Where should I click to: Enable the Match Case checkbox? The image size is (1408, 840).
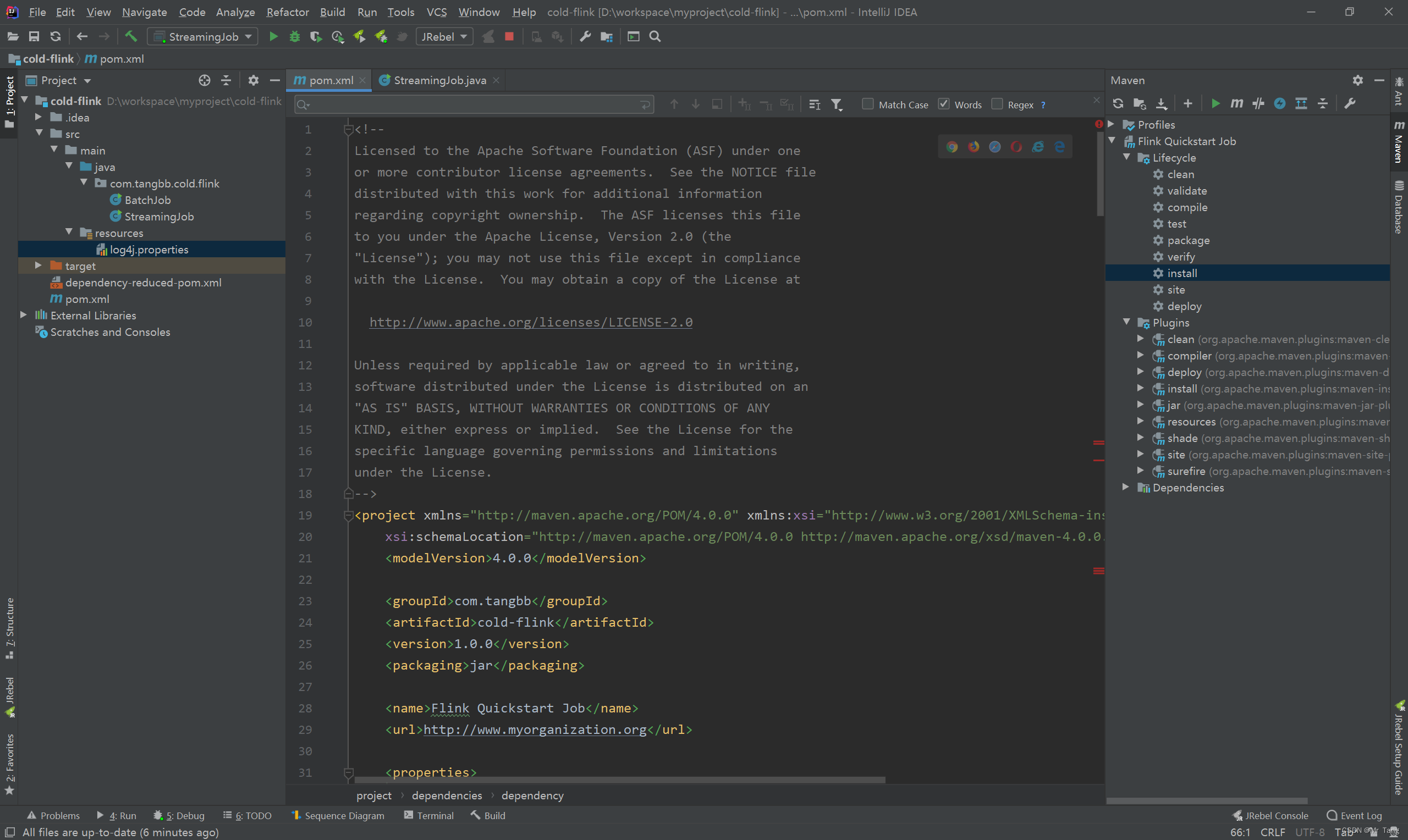point(867,104)
